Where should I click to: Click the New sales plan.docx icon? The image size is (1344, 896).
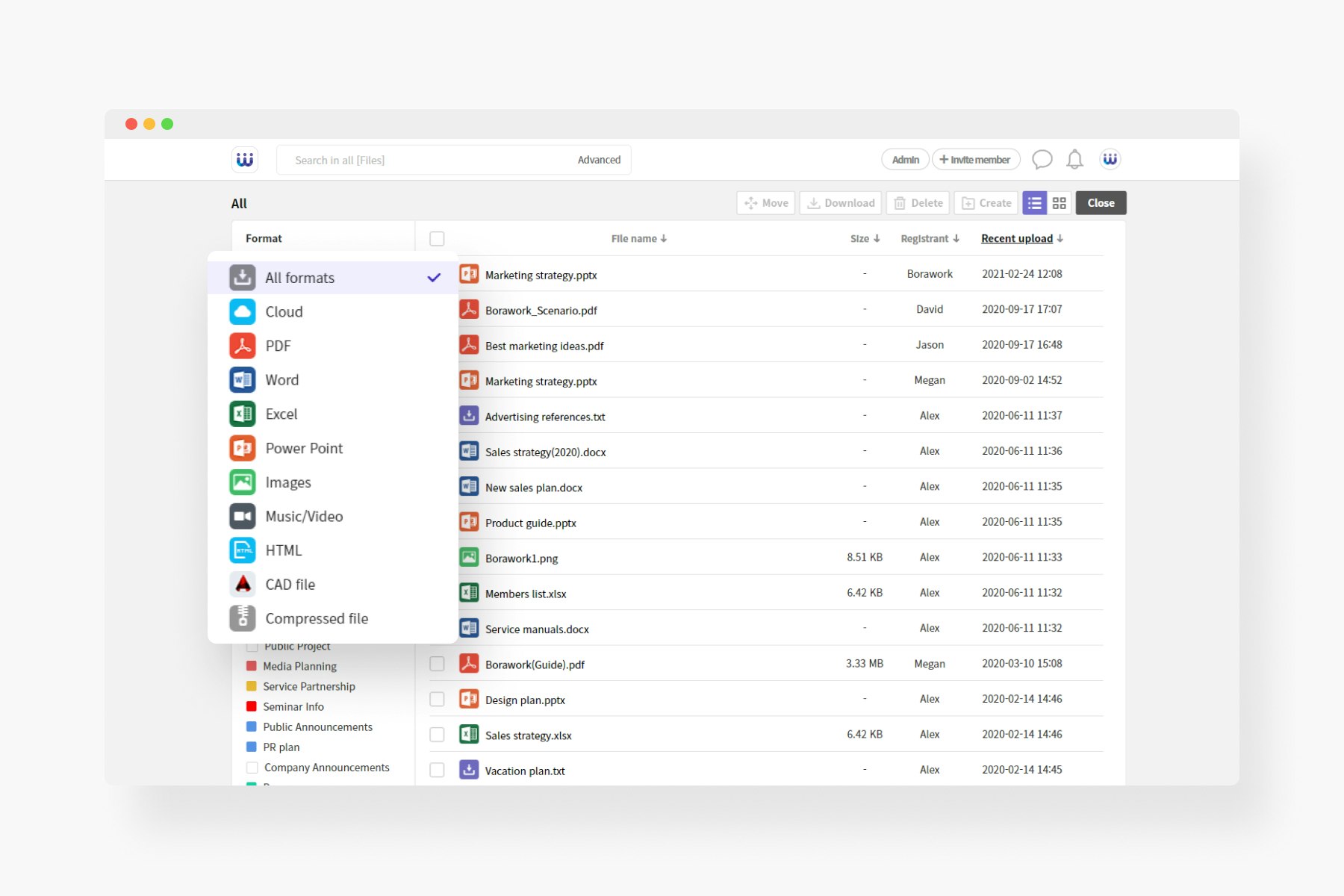click(469, 487)
